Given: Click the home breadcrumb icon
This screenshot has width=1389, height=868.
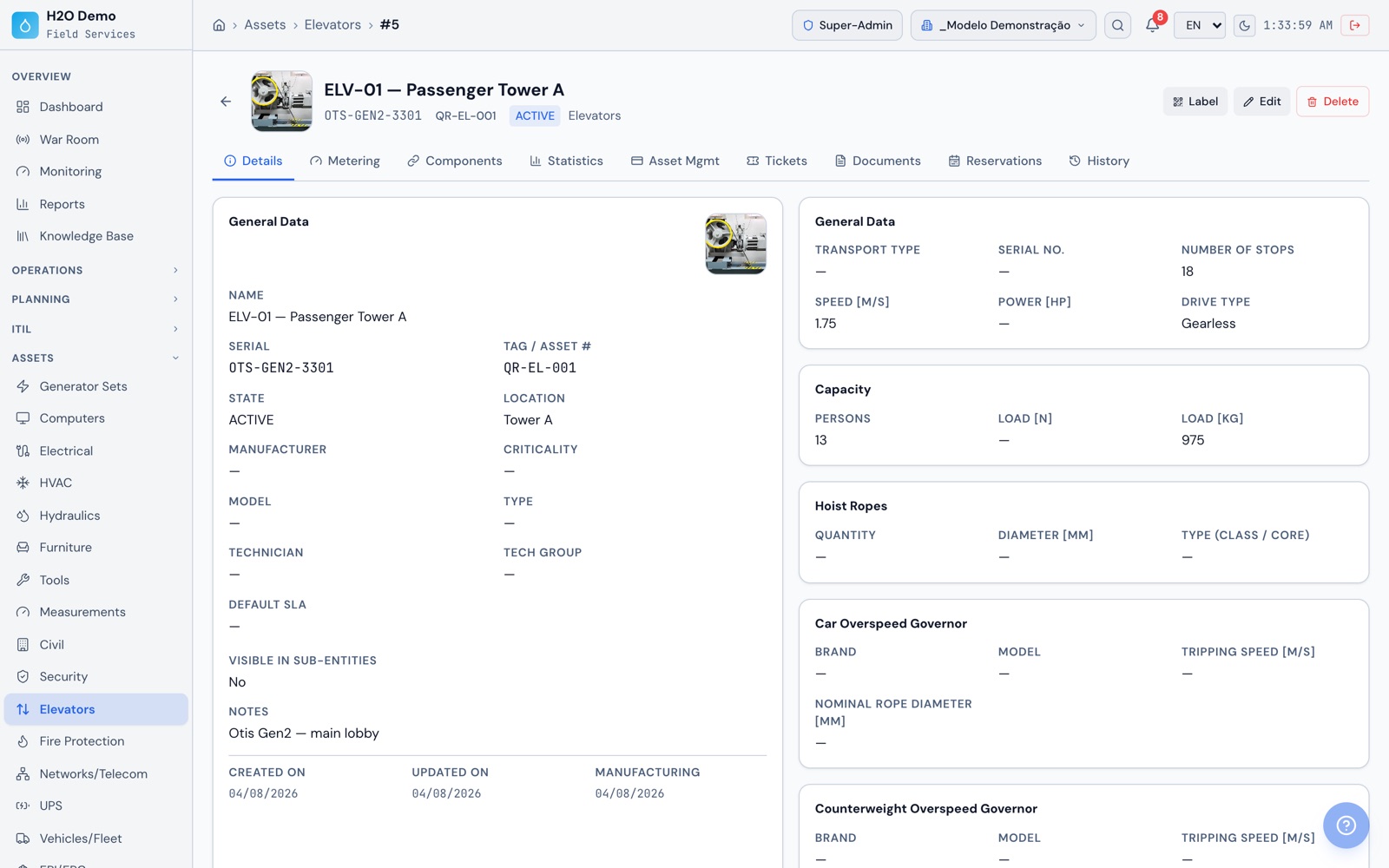Looking at the screenshot, I should pyautogui.click(x=219, y=25).
